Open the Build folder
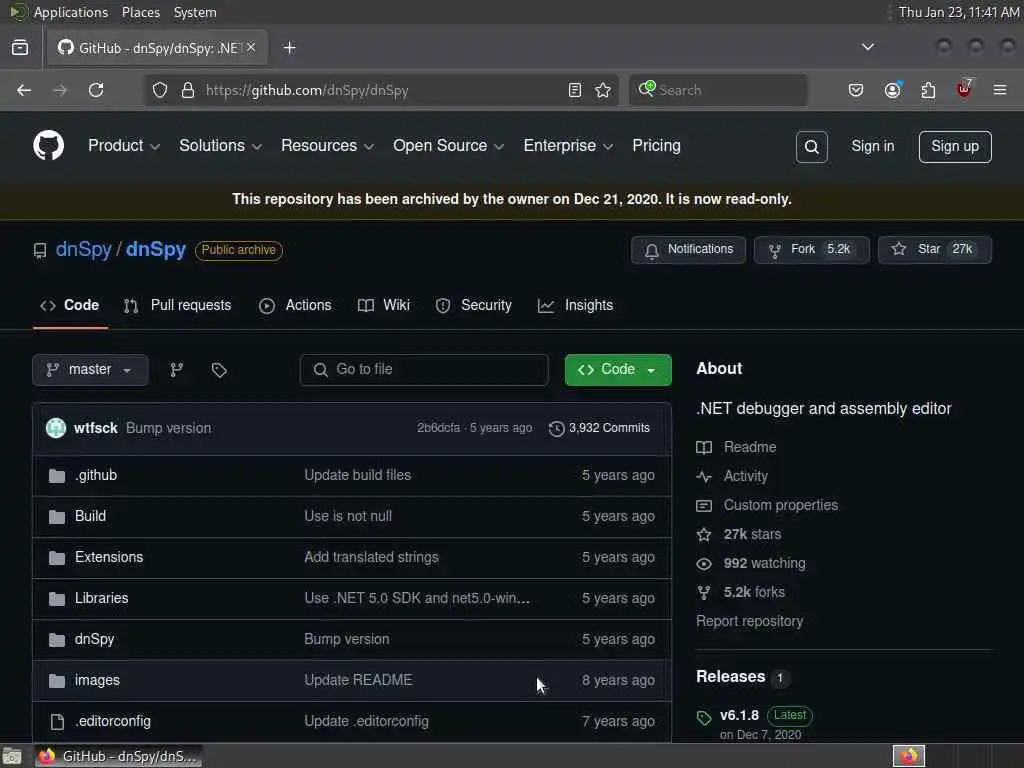 (x=90, y=516)
